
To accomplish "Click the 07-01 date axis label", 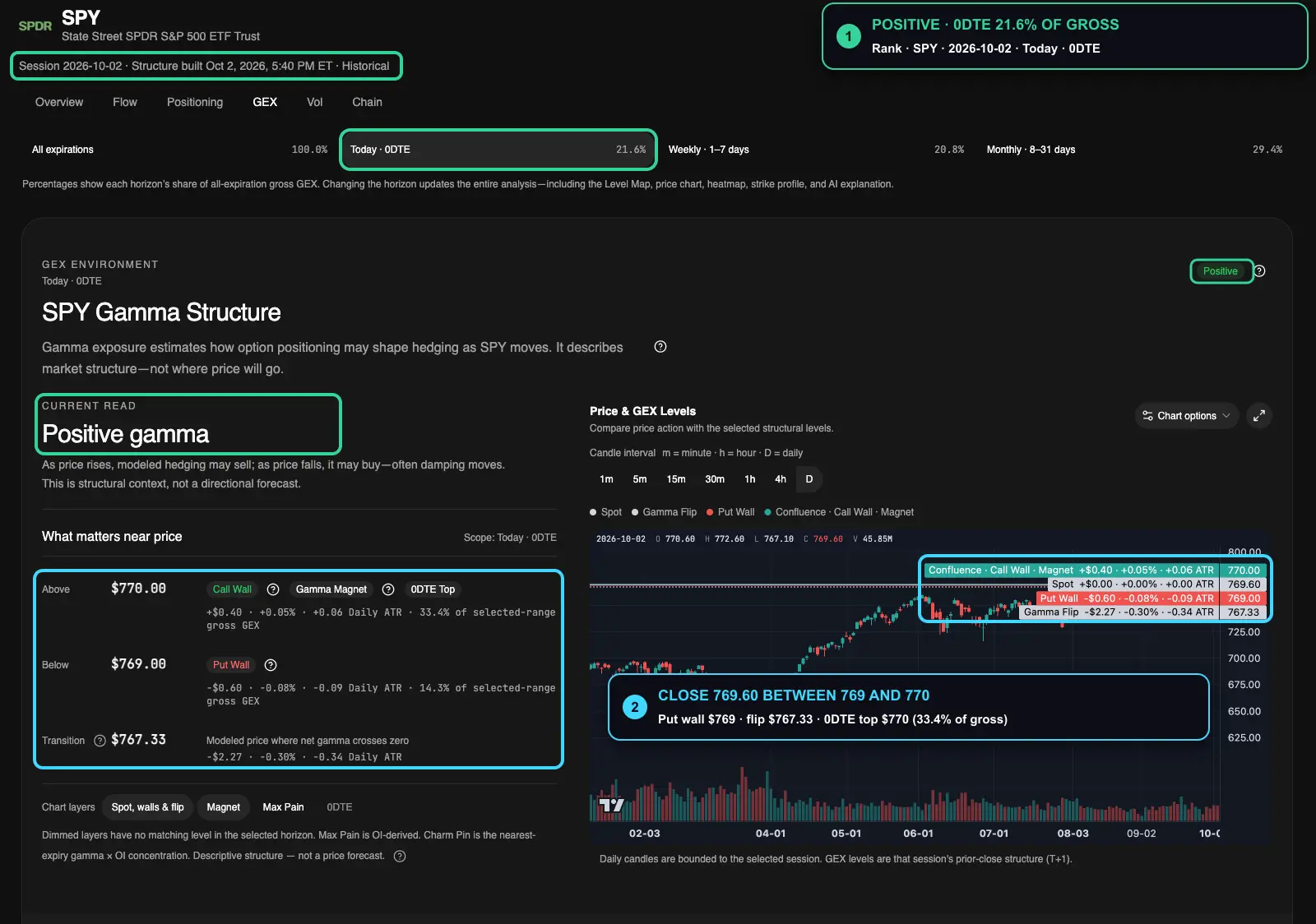I will pos(994,834).
